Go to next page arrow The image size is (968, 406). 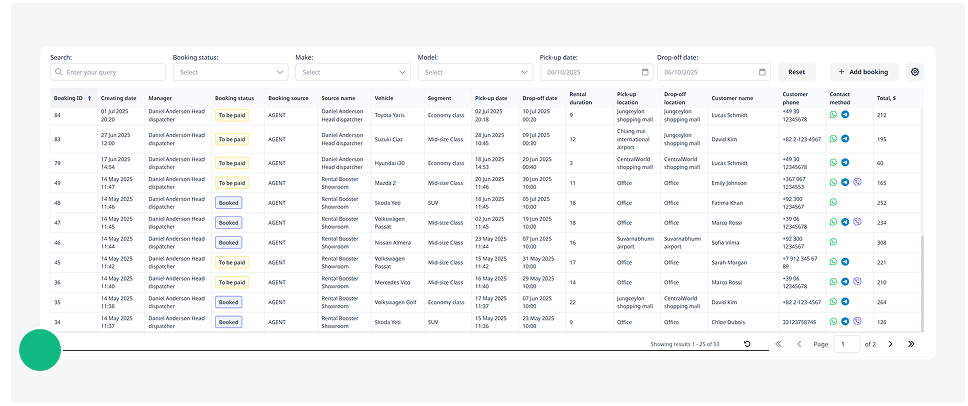pos(890,344)
